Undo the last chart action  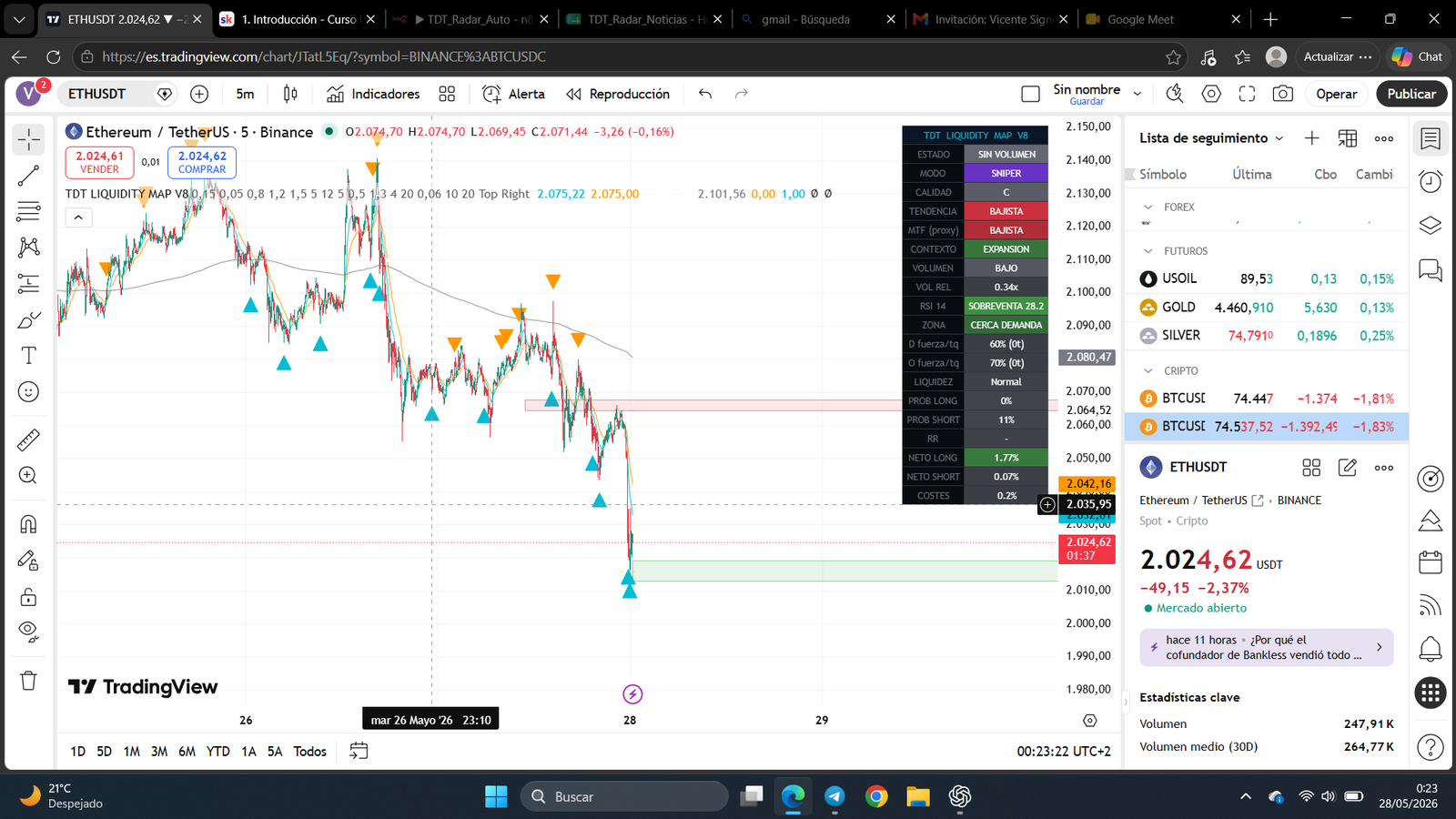pyautogui.click(x=705, y=94)
